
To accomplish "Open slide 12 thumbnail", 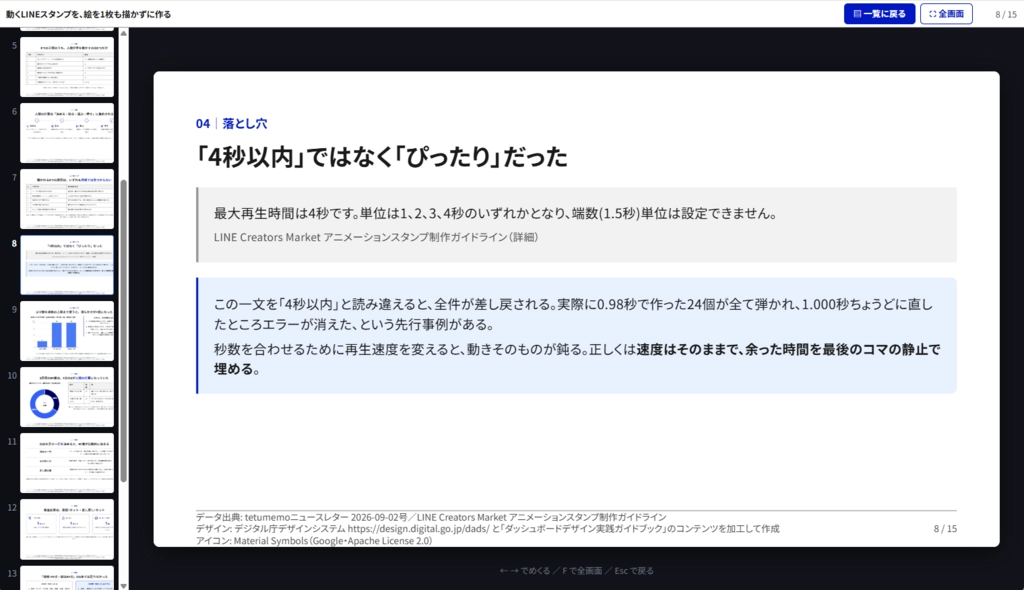I will [67, 529].
